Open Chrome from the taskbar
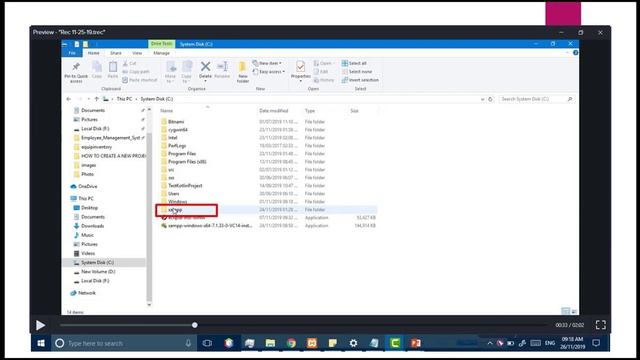 tap(291, 343)
